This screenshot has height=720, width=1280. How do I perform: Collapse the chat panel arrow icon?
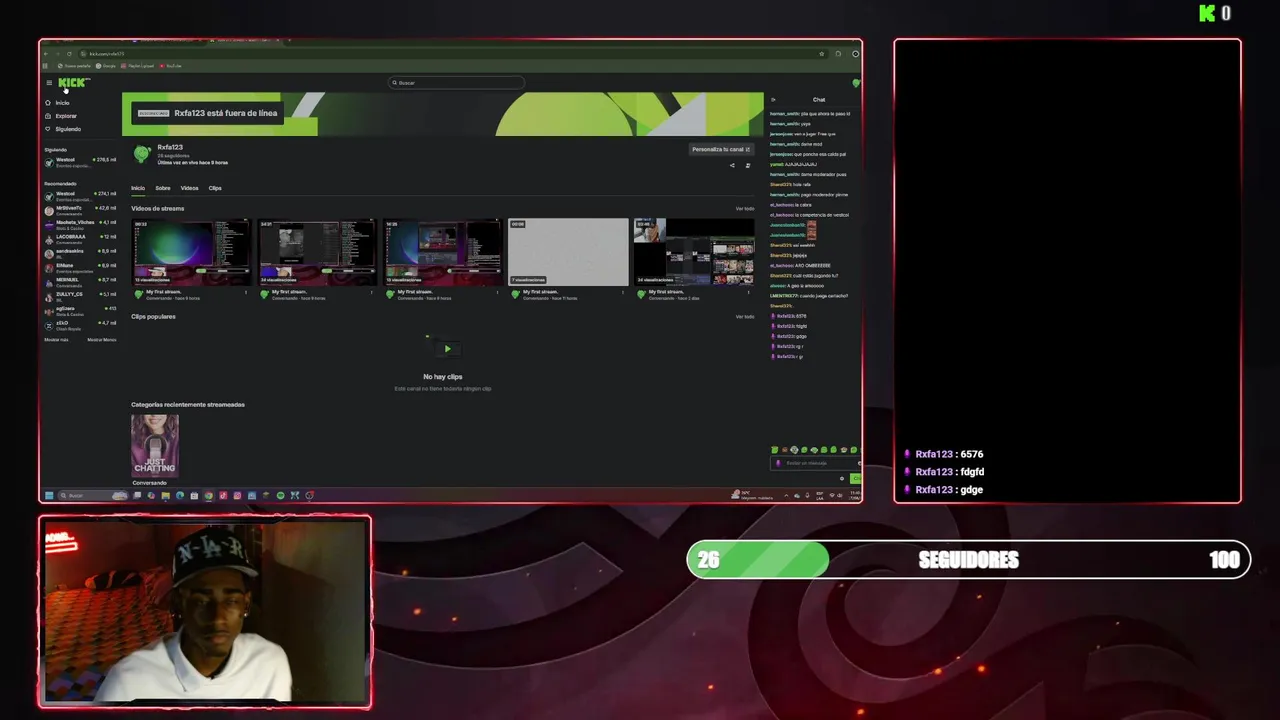tap(773, 100)
